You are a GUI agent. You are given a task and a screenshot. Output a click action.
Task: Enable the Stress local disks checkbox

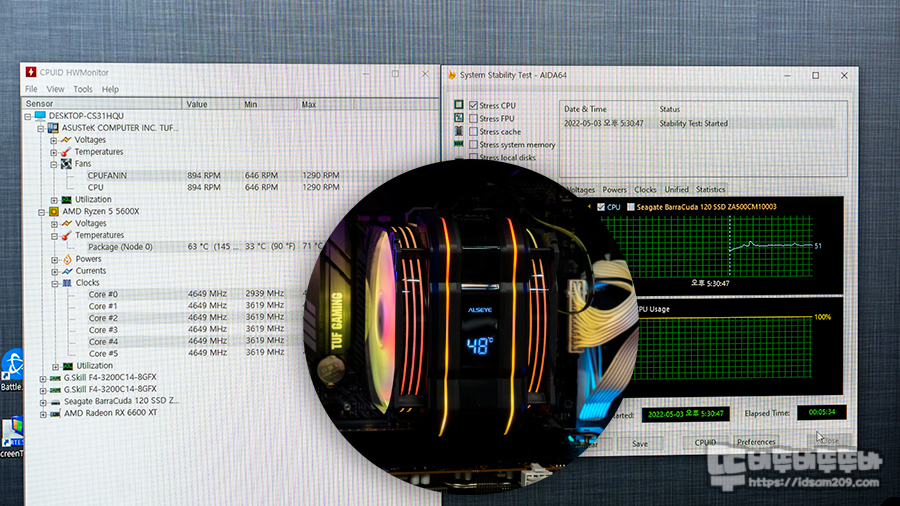[x=474, y=157]
